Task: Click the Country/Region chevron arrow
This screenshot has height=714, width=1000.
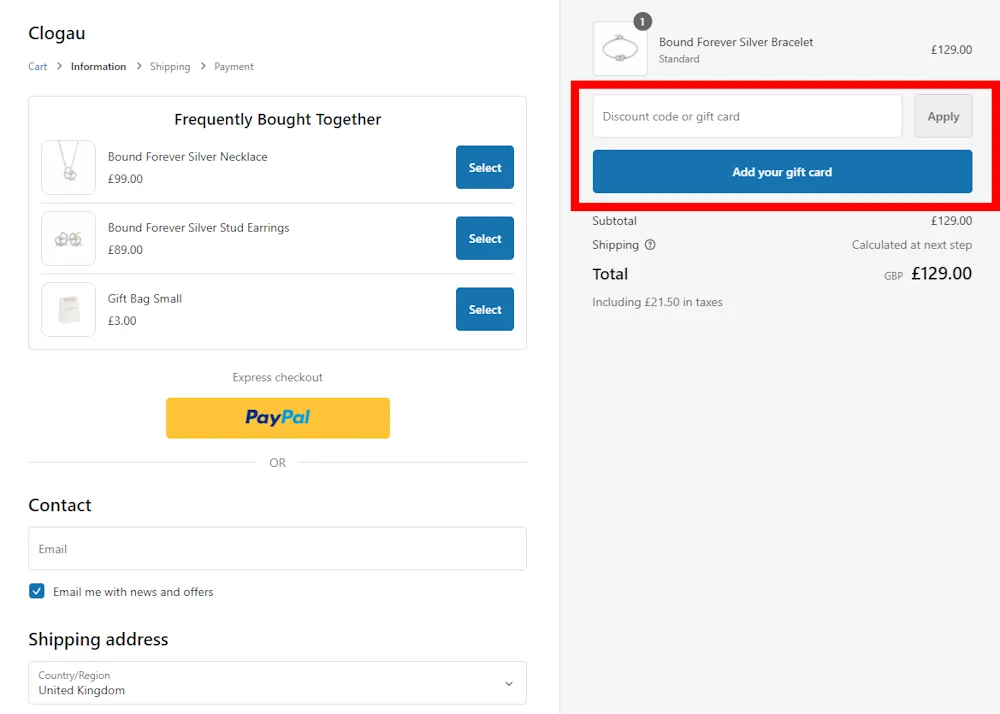Action: tap(508, 684)
